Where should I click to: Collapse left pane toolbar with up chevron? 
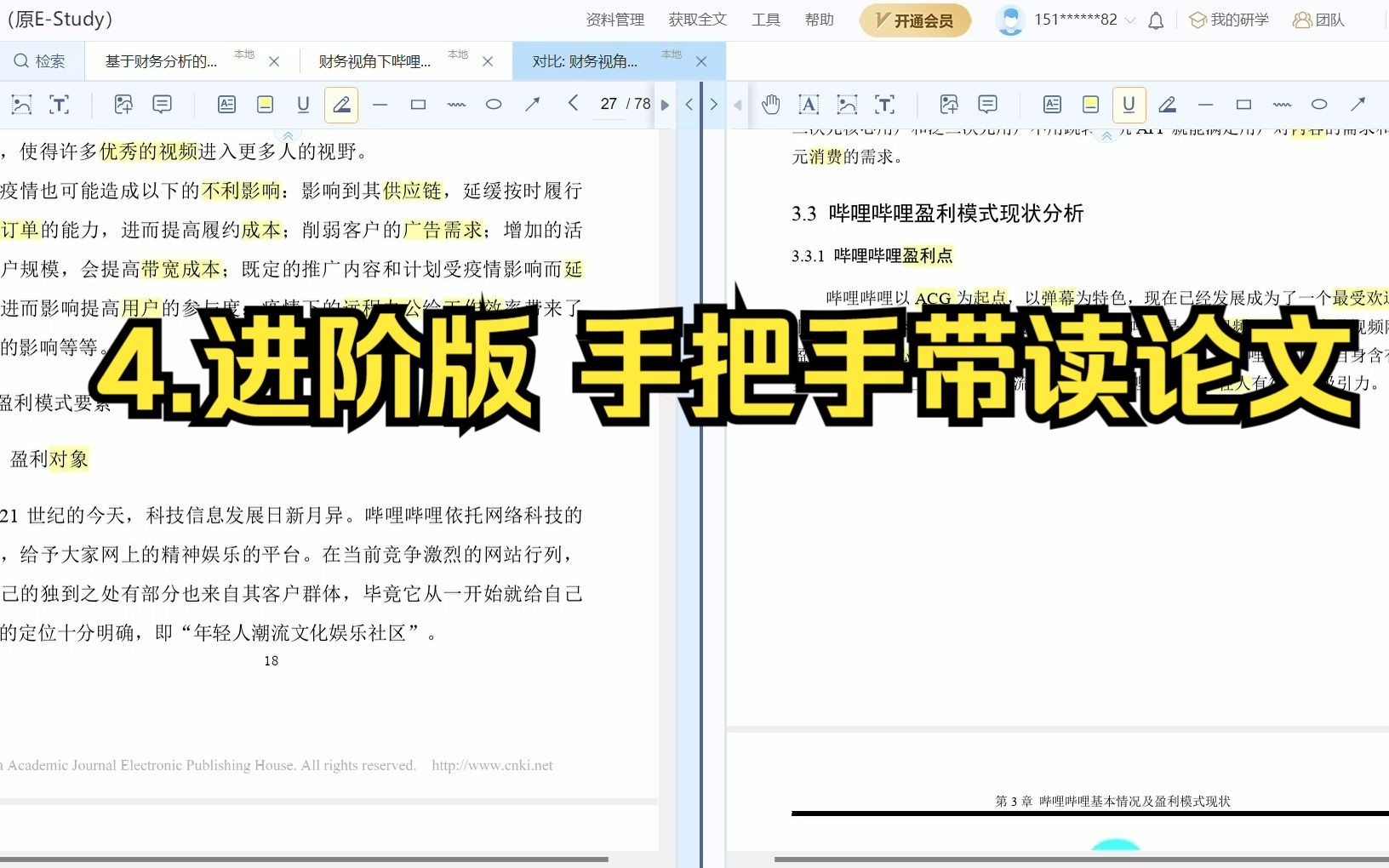[288, 135]
